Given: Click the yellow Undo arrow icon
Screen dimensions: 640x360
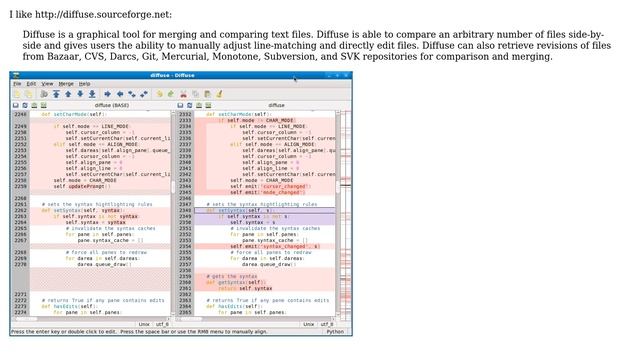Looking at the screenshot, I should (159, 94).
